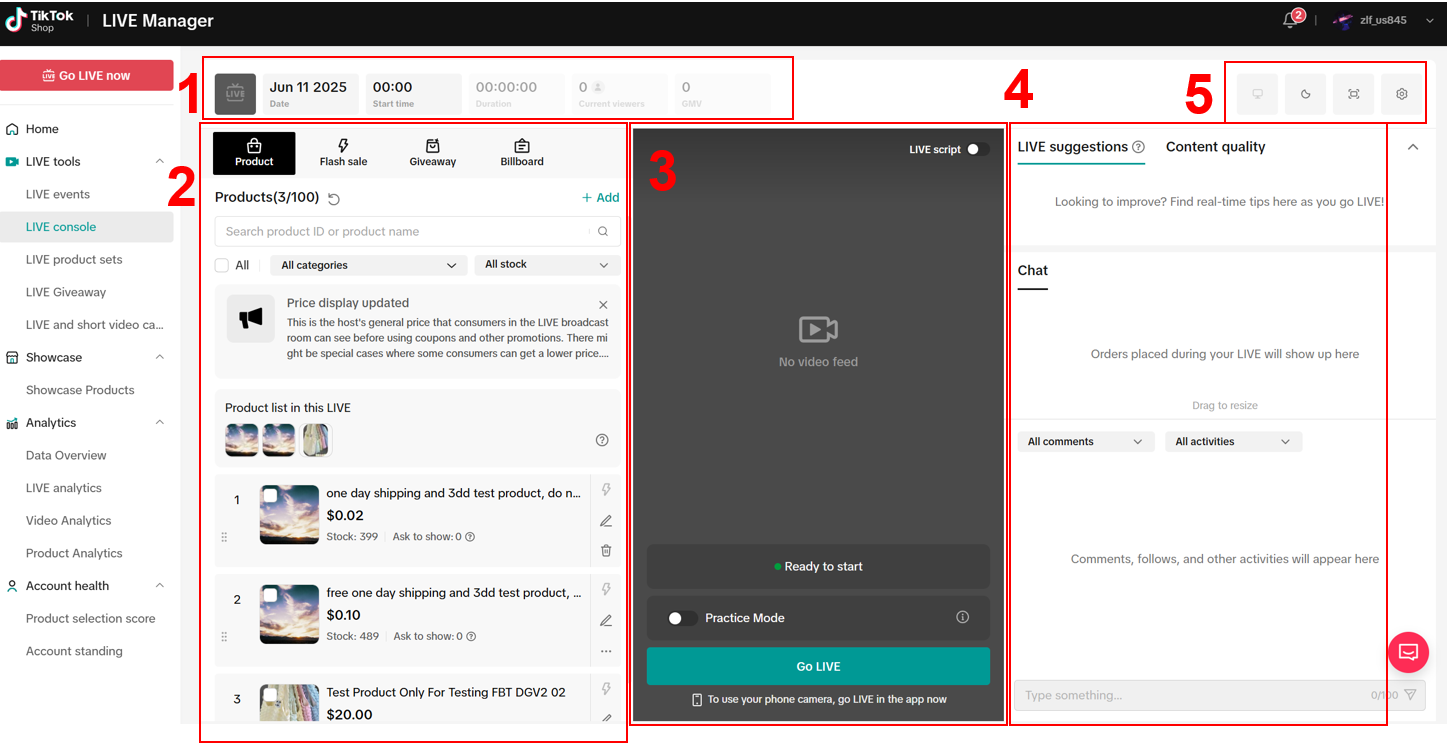Open the red chat support bubble
Viewport: 1447px width, 748px height.
pos(1408,653)
